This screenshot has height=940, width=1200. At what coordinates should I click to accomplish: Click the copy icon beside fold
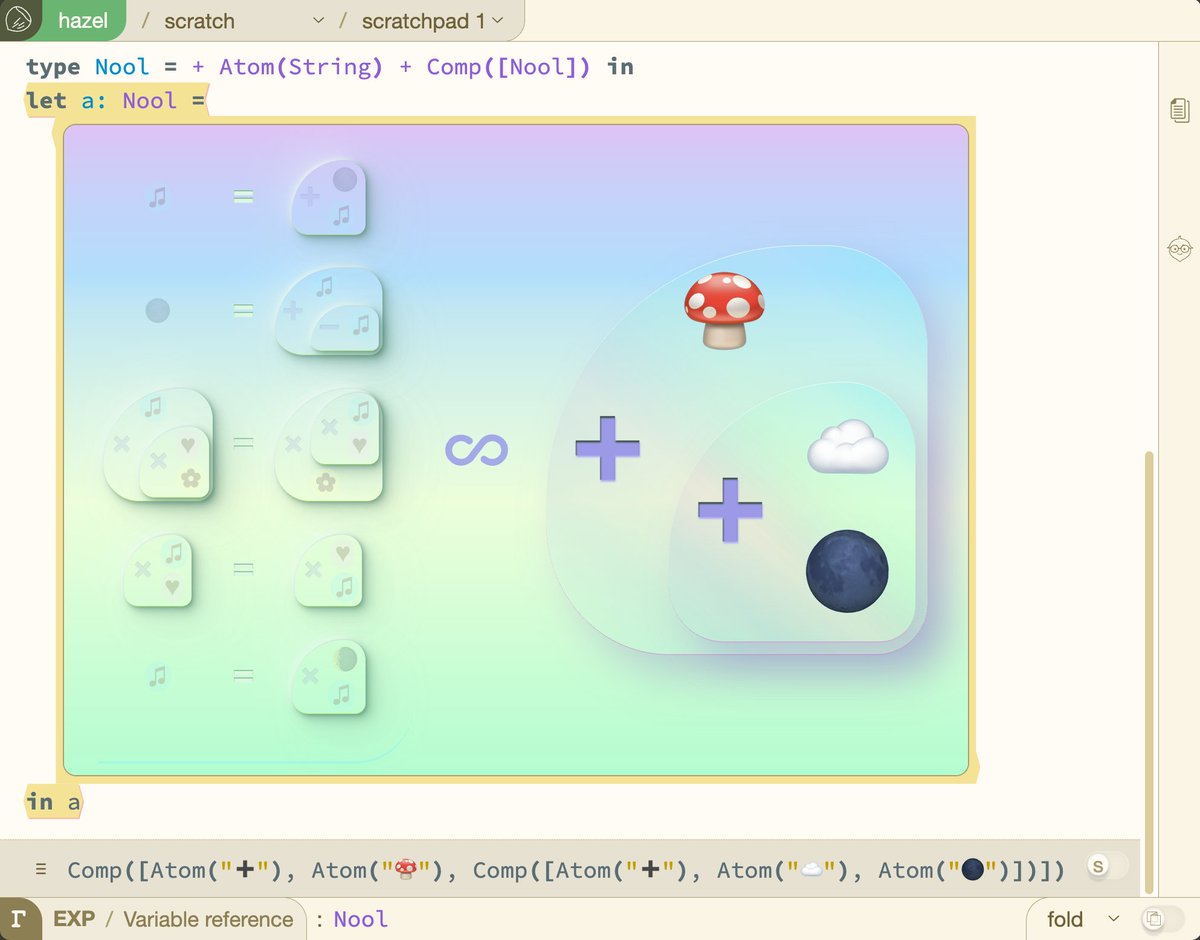pos(1154,919)
